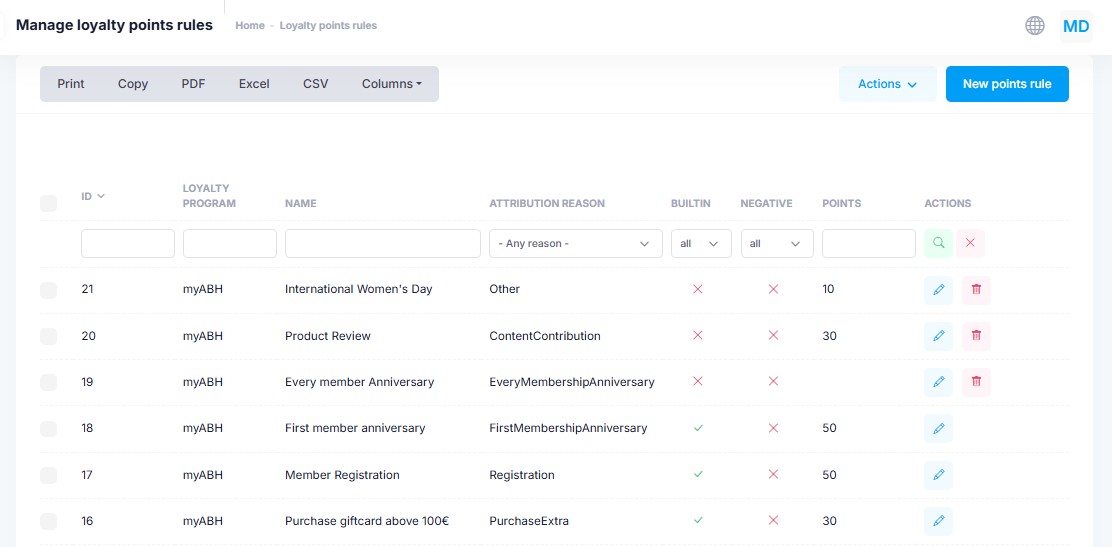Click builtin check mark of rule 16
This screenshot has height=547, width=1112.
click(x=698, y=521)
